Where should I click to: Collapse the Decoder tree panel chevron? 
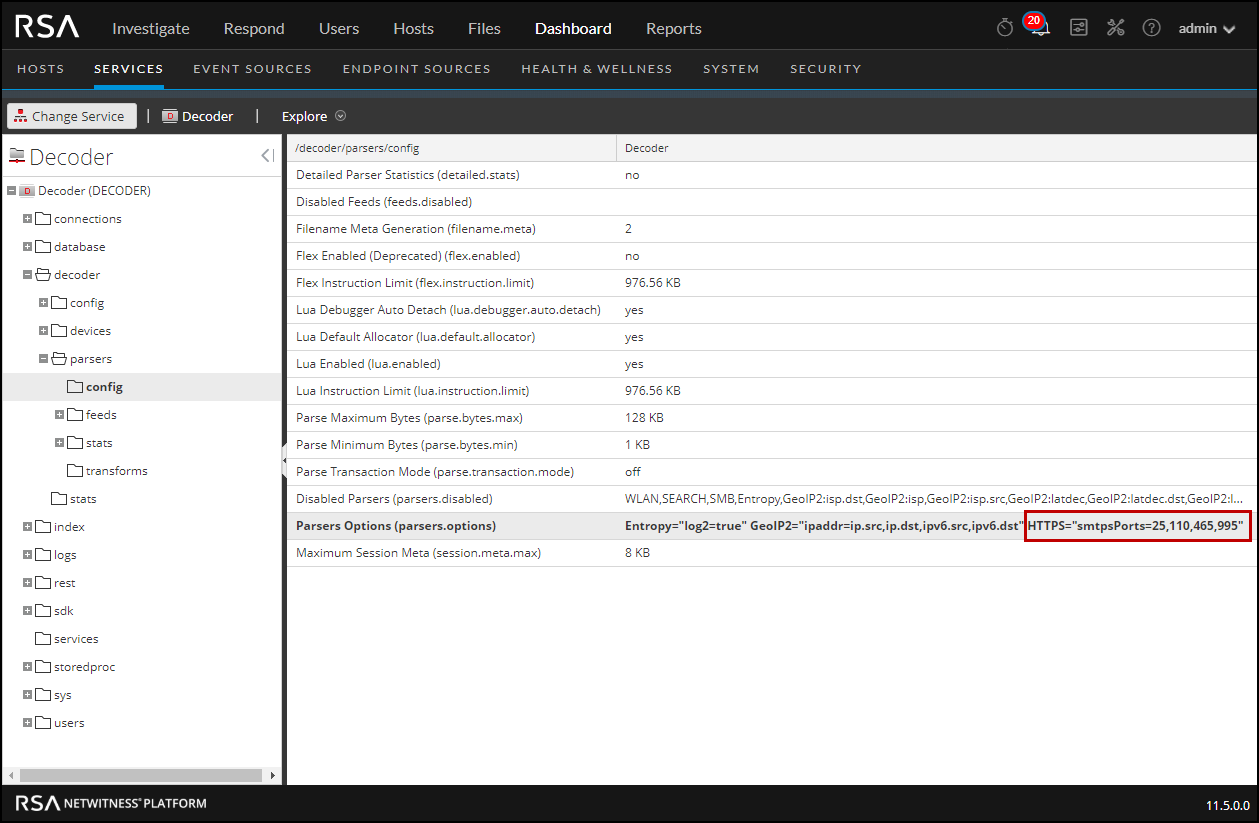coord(267,156)
